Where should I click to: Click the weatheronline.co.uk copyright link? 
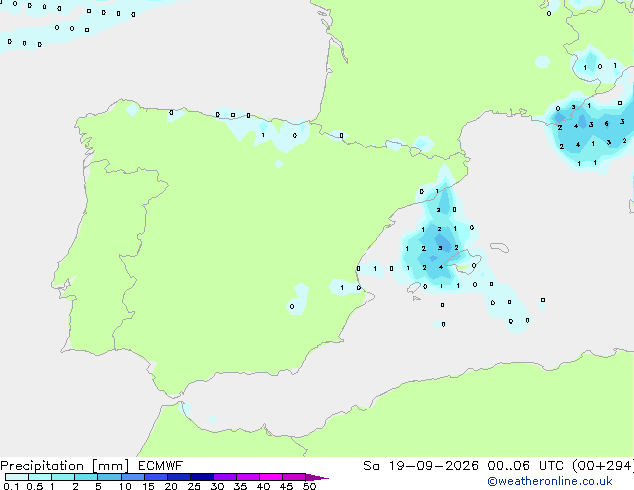(550, 481)
